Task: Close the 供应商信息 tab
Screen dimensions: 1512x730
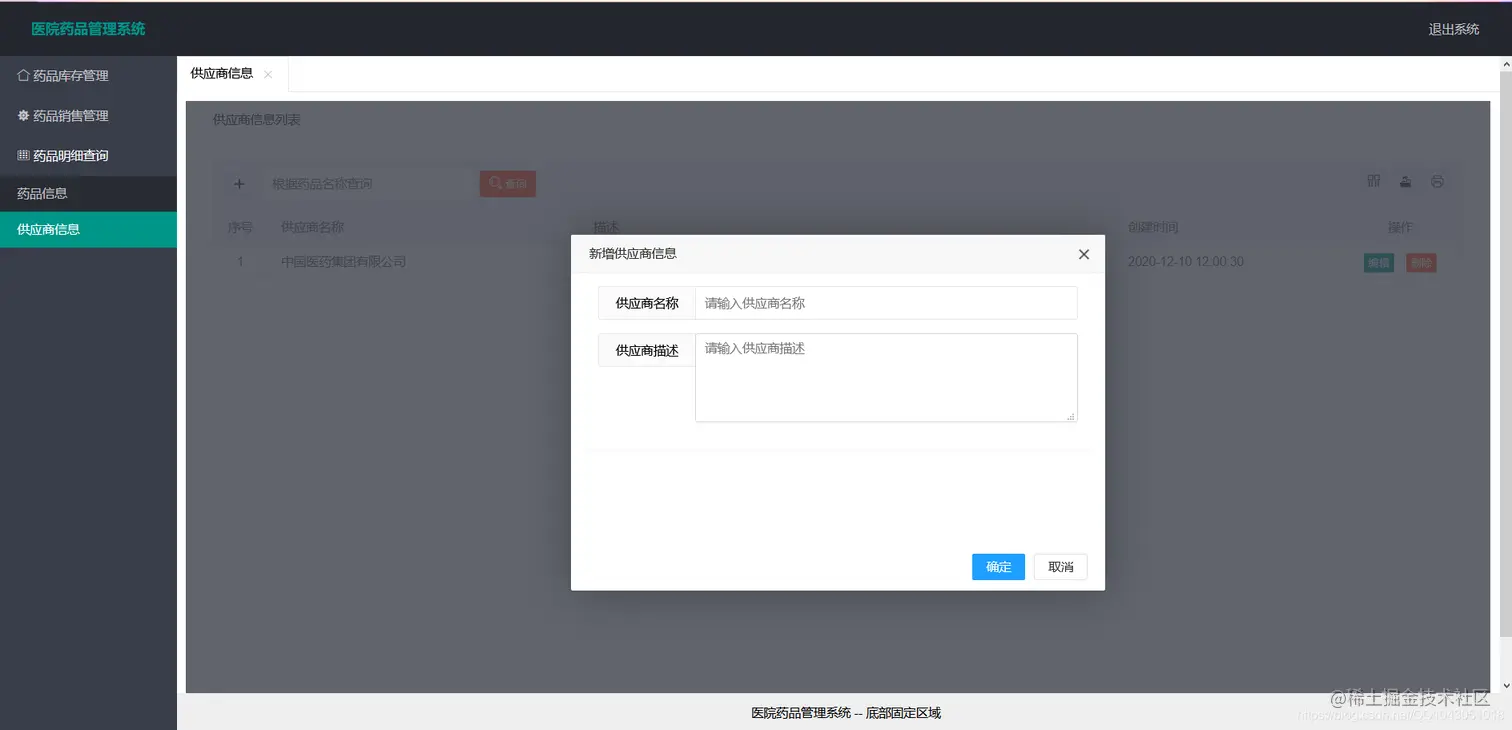Action: click(268, 75)
